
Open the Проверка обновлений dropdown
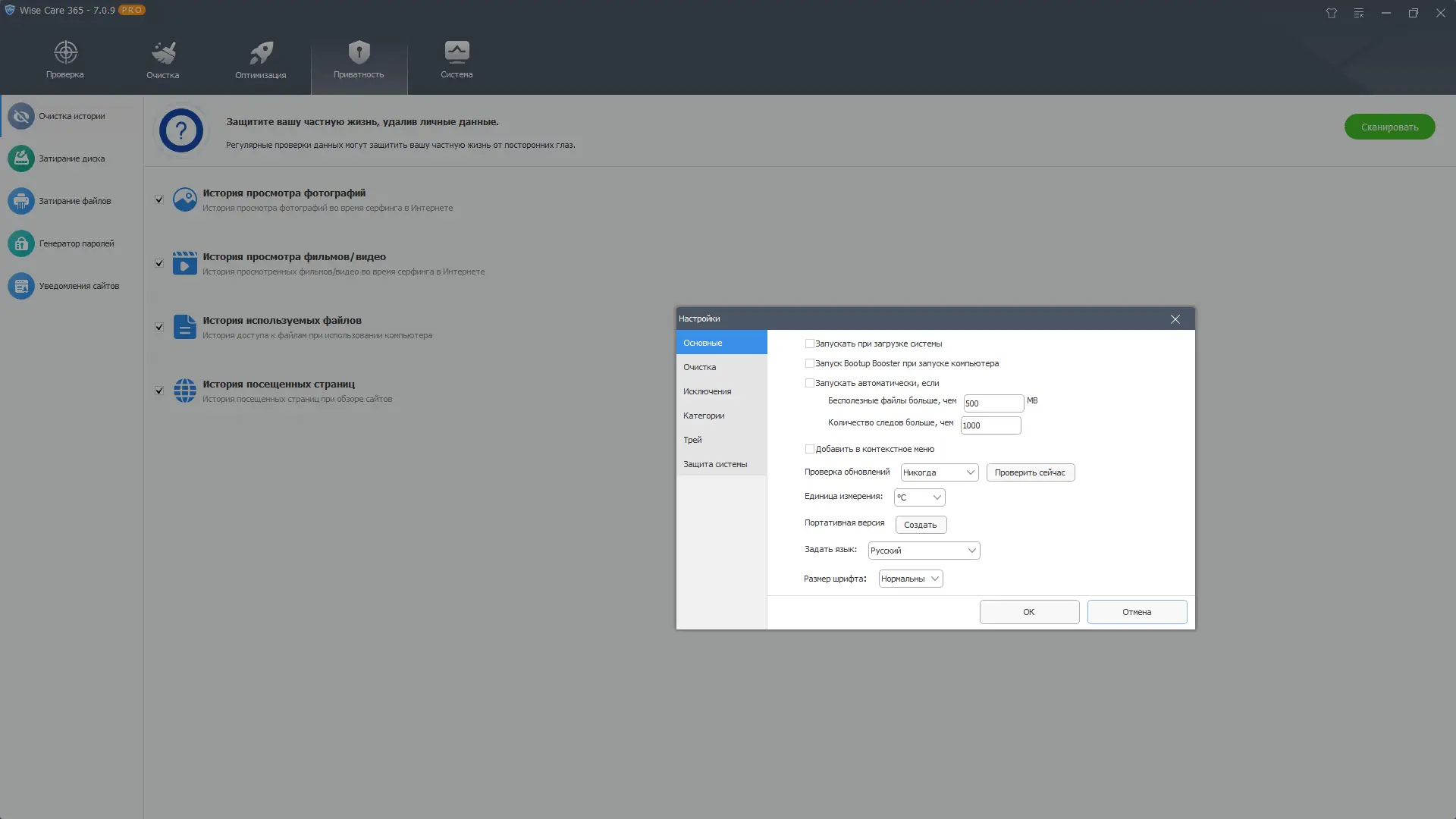(x=938, y=472)
